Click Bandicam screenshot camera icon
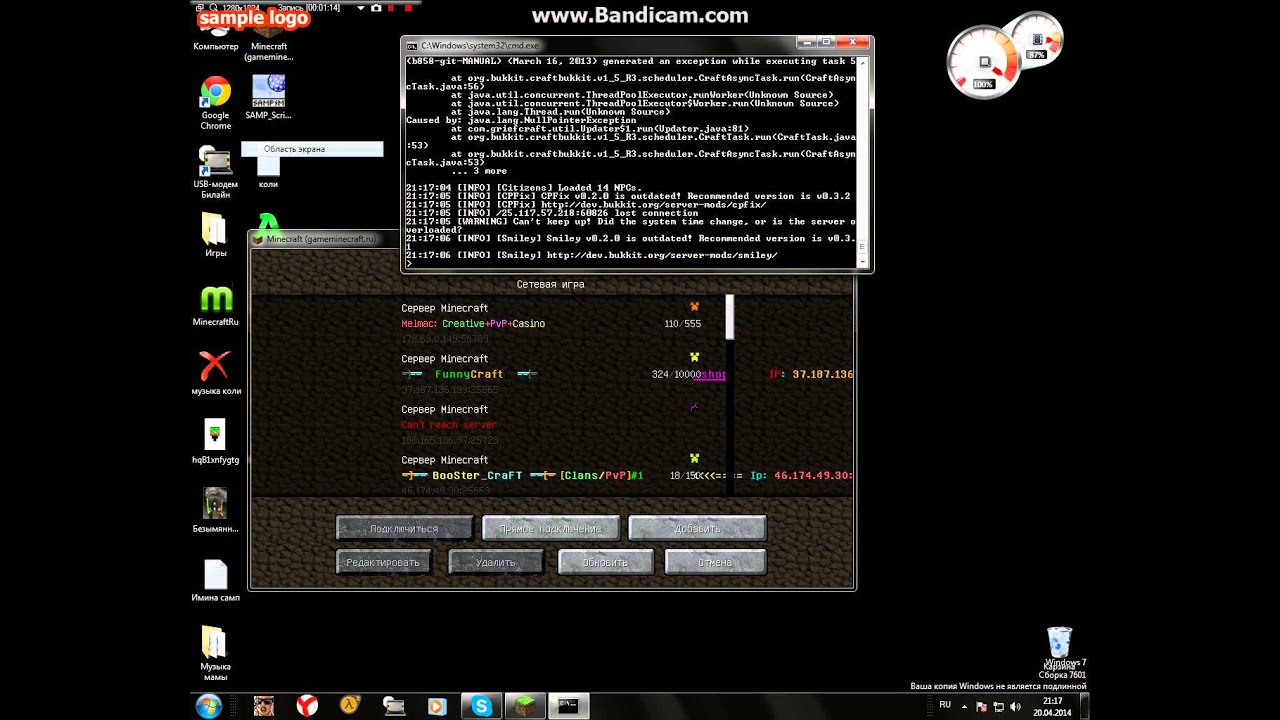This screenshot has width=1280, height=720. 376,8
